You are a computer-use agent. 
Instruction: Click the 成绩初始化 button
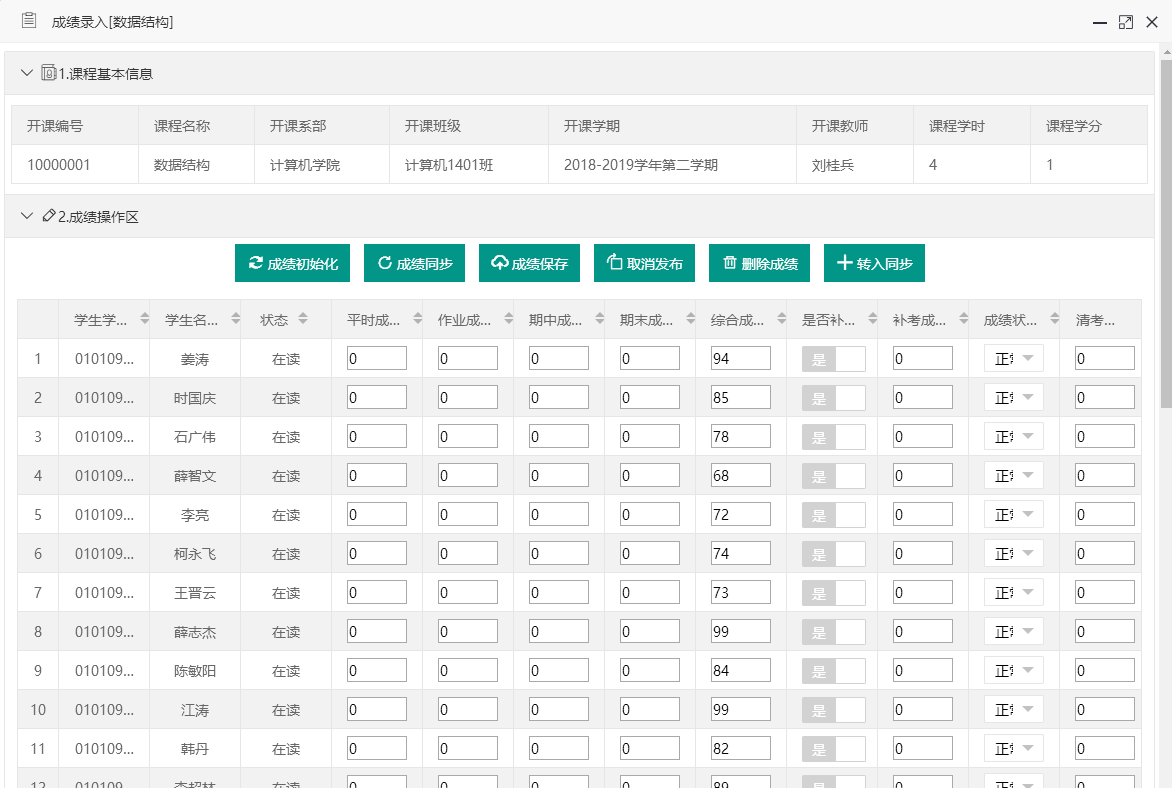292,263
